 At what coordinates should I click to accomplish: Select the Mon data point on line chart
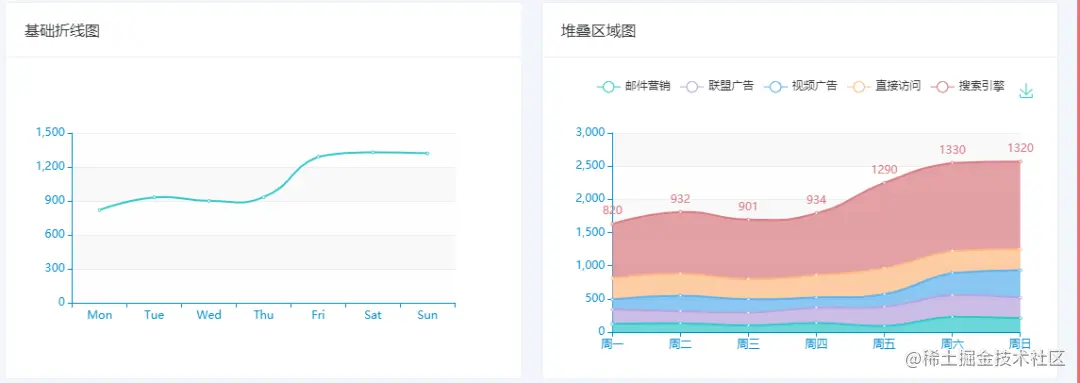pos(100,210)
